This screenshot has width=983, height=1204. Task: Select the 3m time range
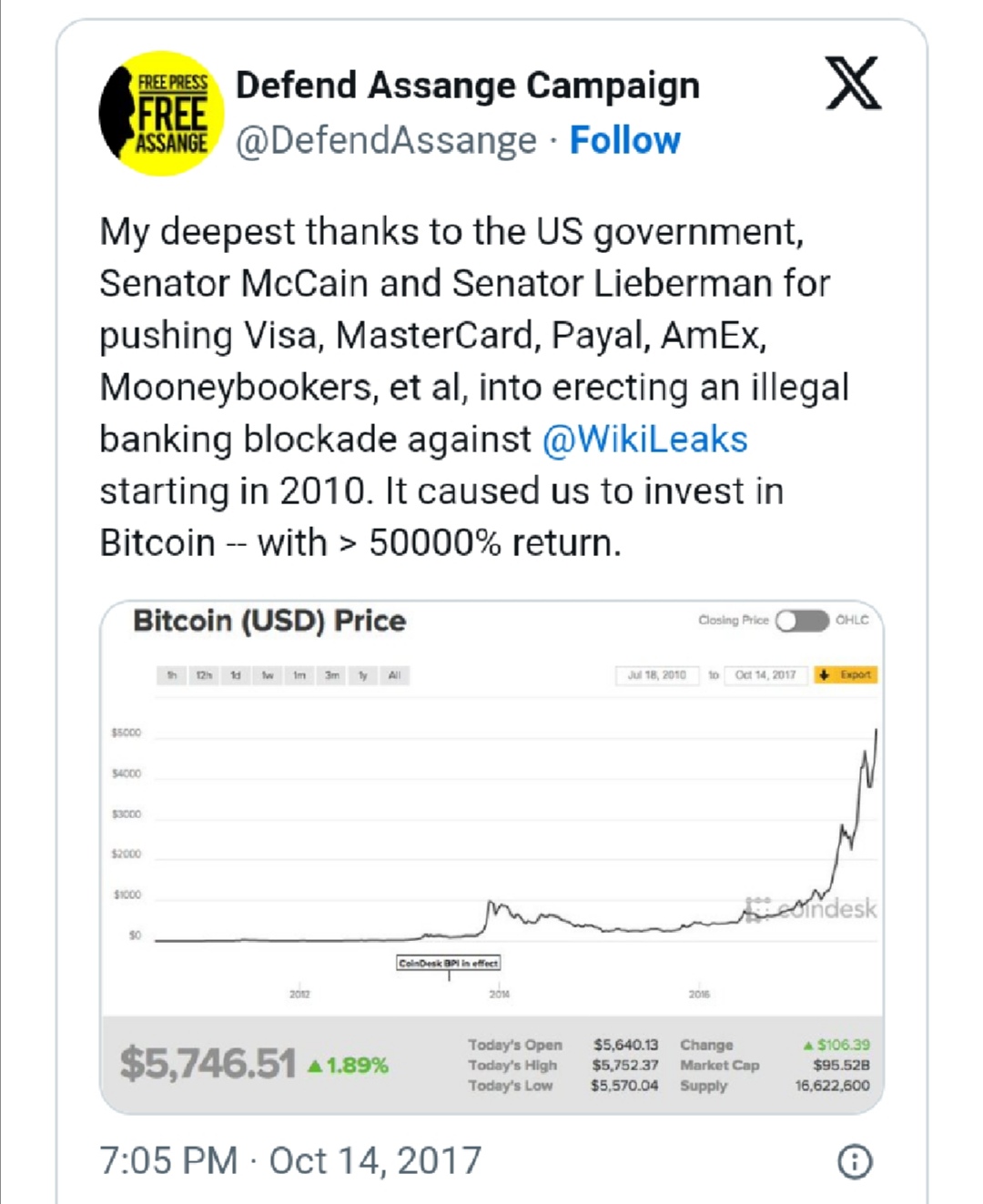coord(332,675)
